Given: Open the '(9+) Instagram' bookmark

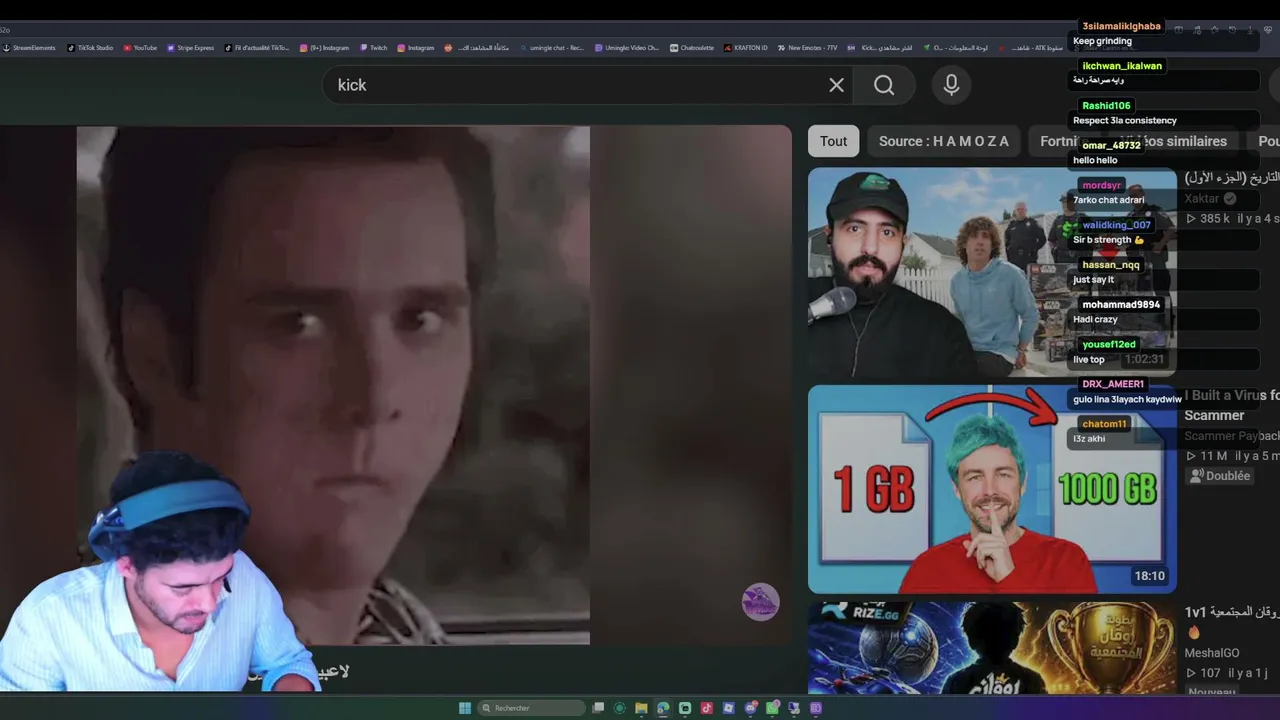Looking at the screenshot, I should pyautogui.click(x=325, y=48).
